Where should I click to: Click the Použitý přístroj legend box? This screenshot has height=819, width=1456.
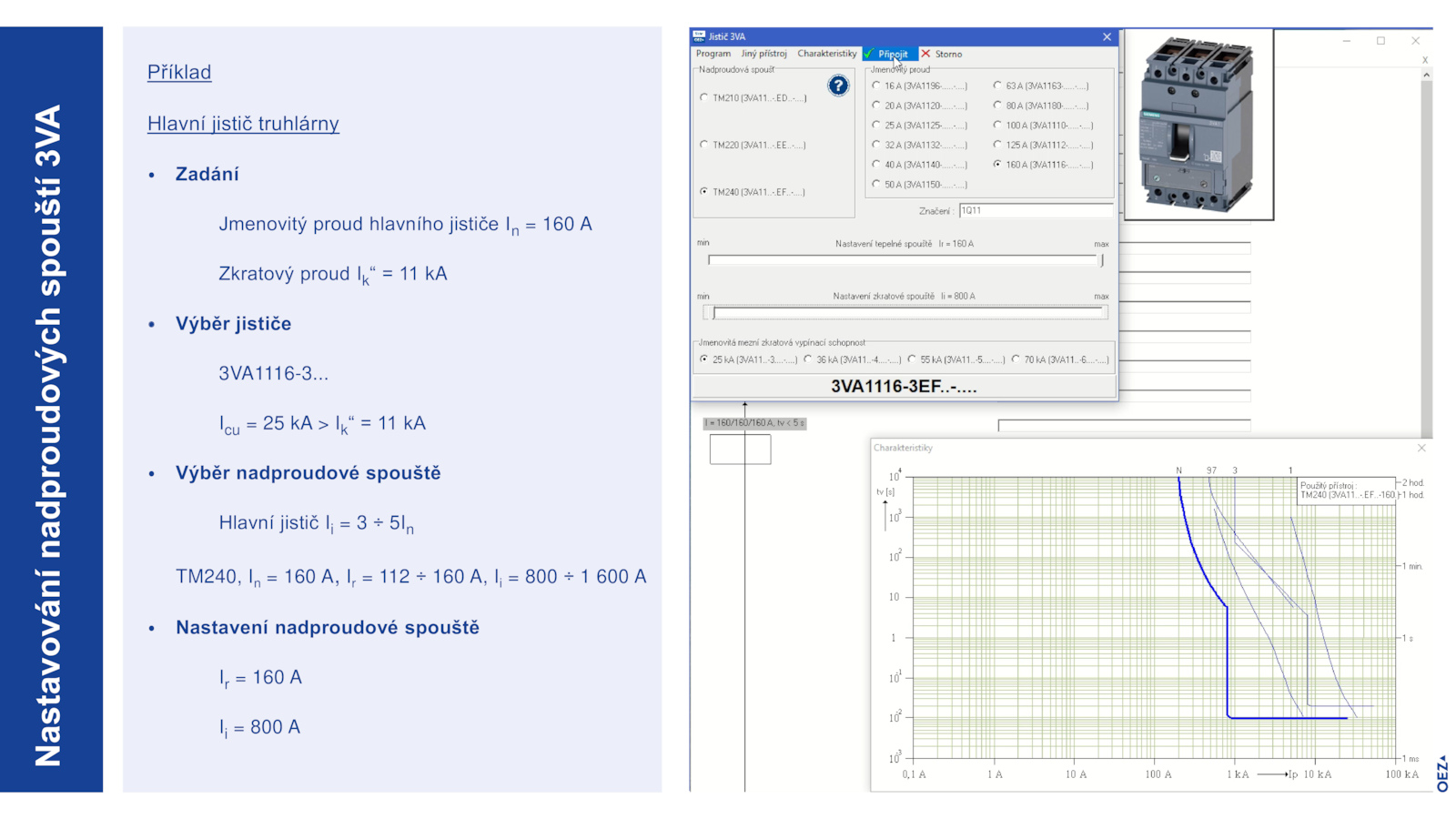(x=1347, y=490)
